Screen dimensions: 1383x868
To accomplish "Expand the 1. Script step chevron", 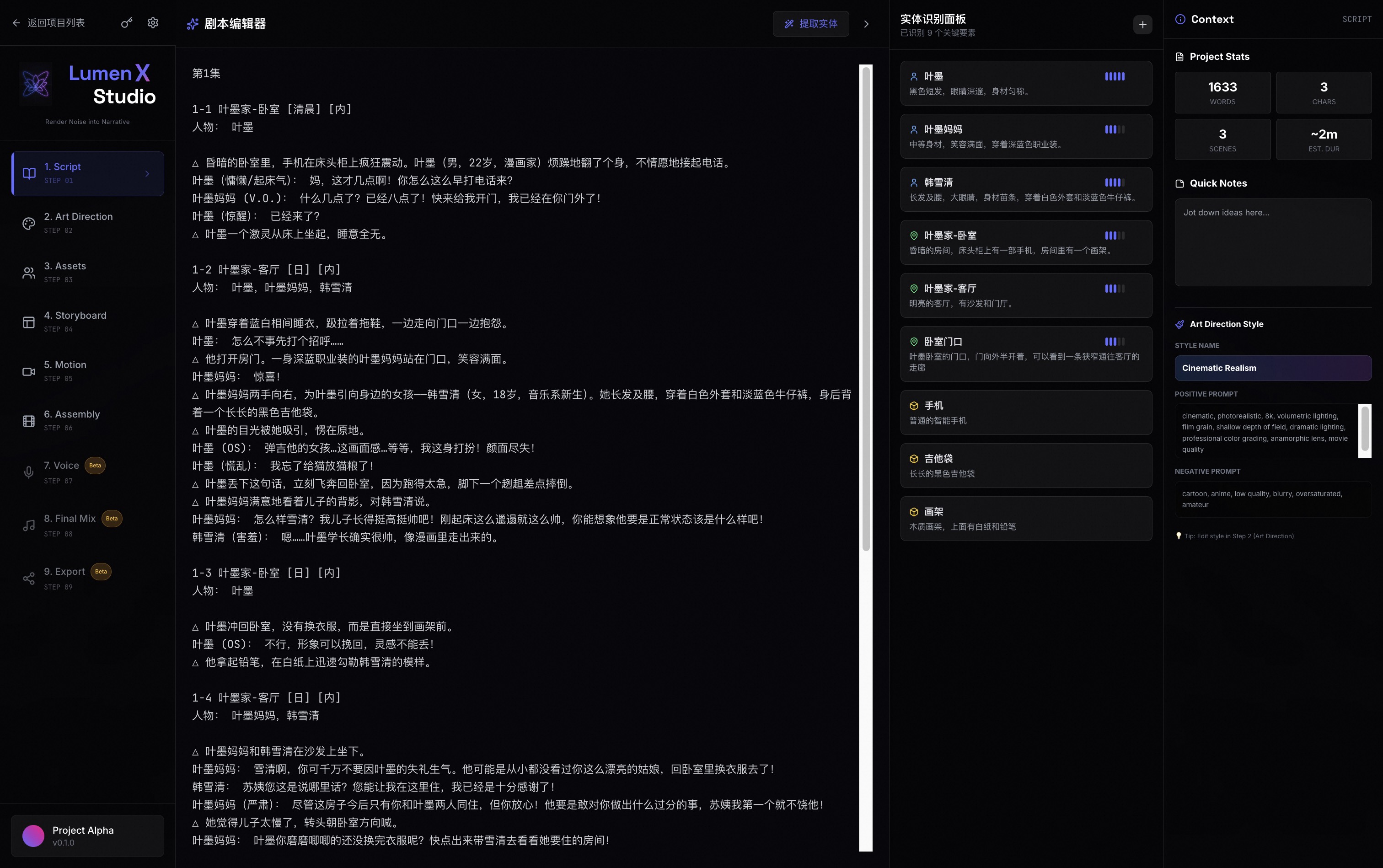I will tap(148, 173).
